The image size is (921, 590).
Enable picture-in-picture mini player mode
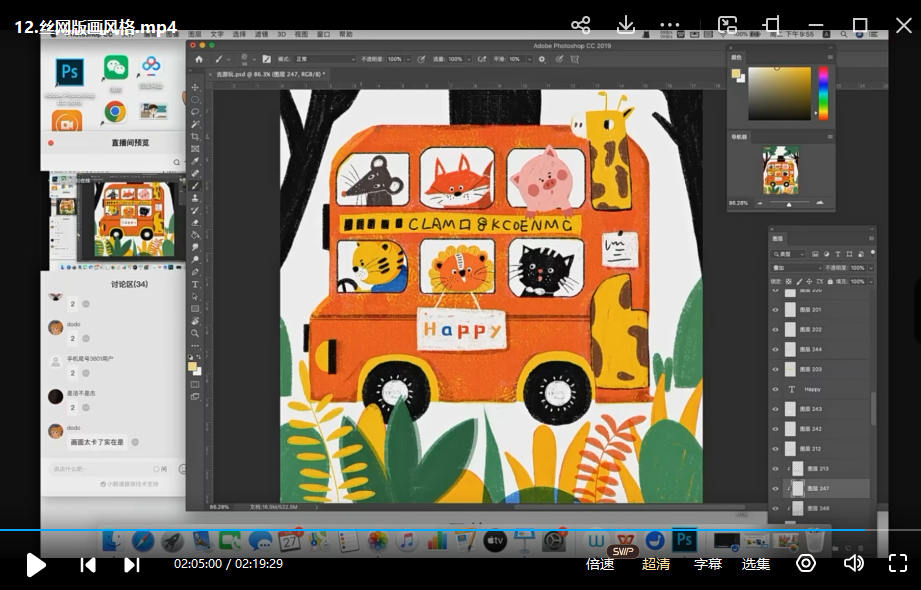tap(727, 25)
